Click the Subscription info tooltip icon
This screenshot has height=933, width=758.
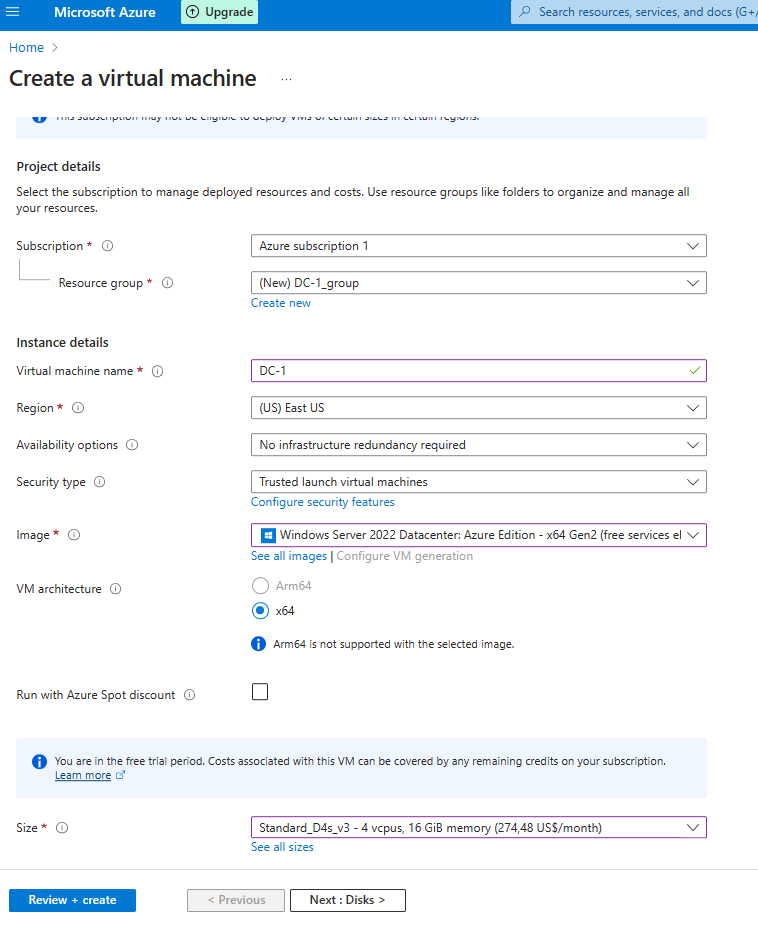(106, 245)
